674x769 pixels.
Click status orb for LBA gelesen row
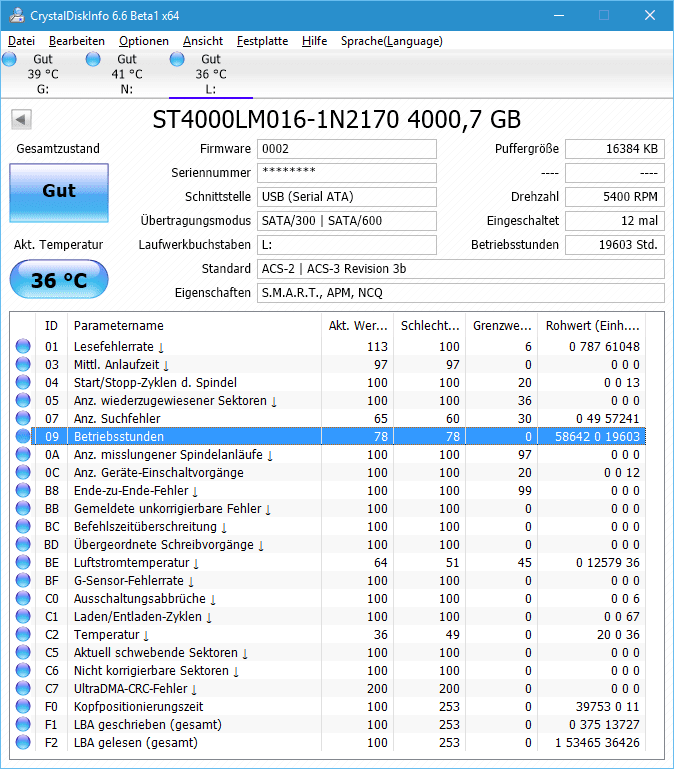pos(23,743)
